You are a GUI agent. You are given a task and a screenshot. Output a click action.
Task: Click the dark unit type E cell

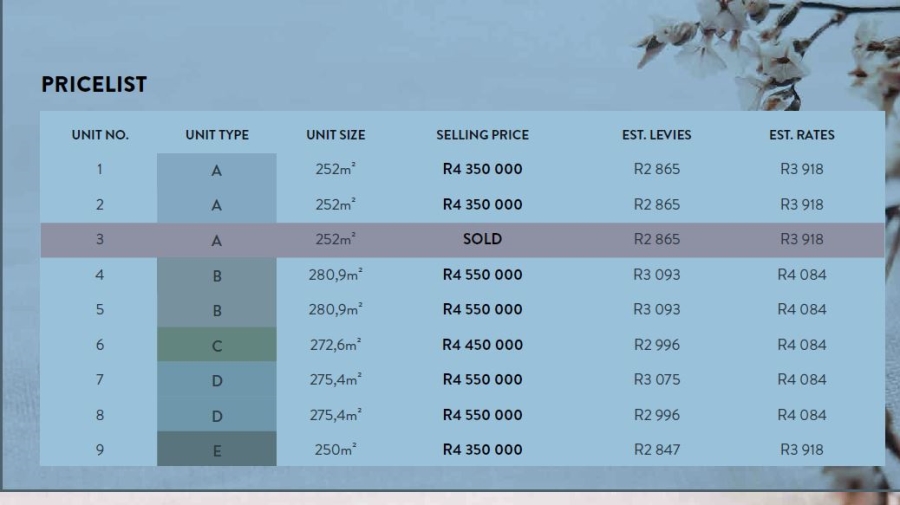[x=217, y=450]
